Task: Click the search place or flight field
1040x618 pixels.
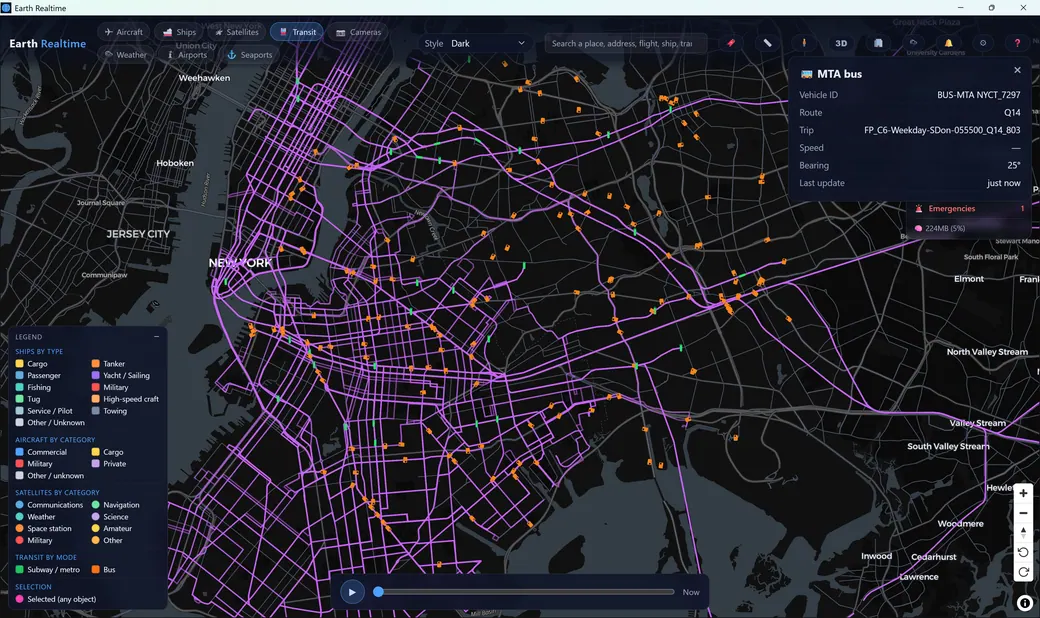Action: tap(626, 43)
